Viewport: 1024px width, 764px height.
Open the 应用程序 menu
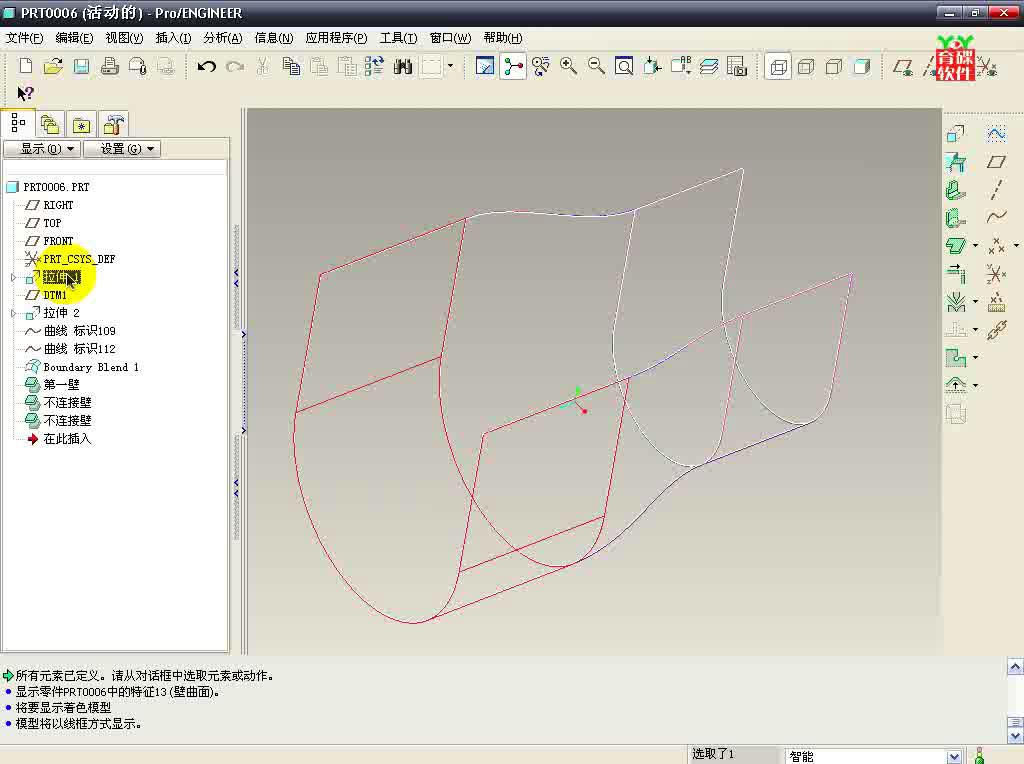(x=336, y=38)
